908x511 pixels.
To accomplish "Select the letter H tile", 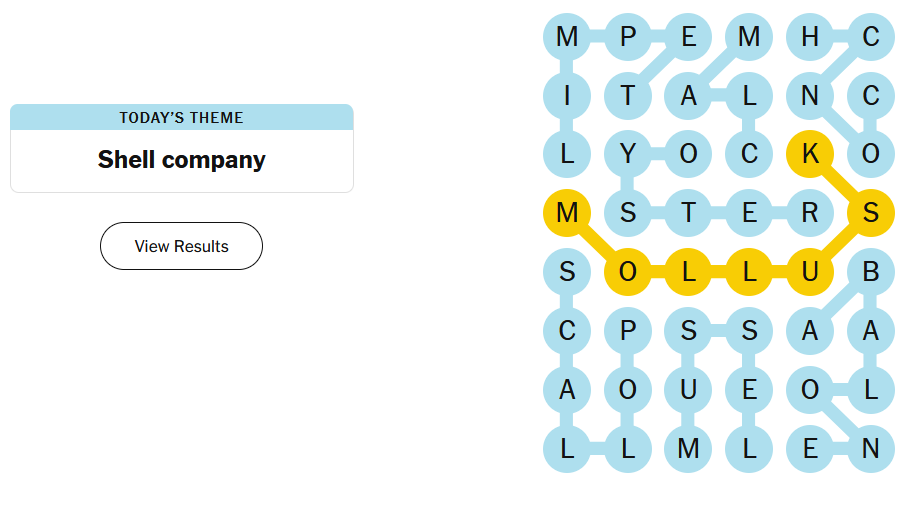I will 810,37.
